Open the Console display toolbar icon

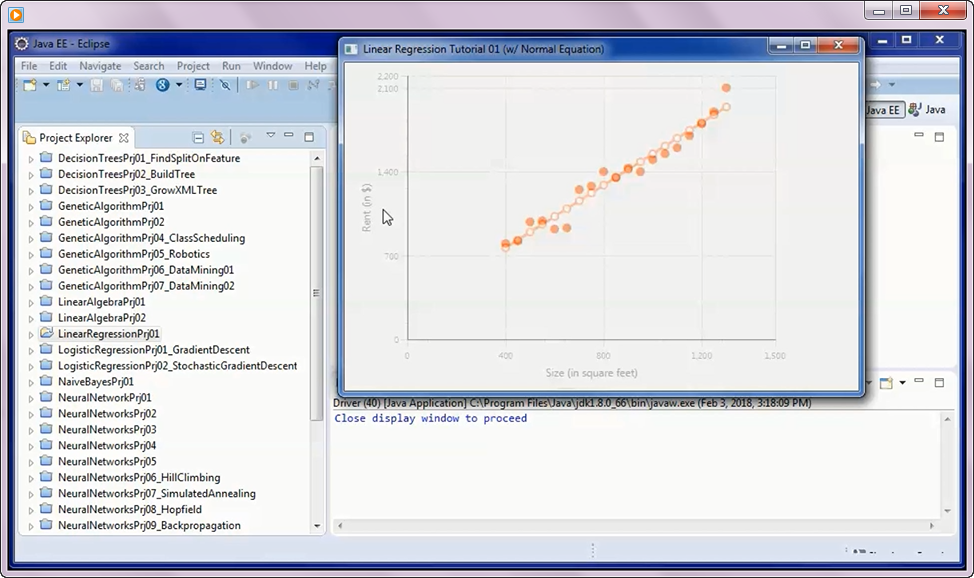(x=200, y=86)
